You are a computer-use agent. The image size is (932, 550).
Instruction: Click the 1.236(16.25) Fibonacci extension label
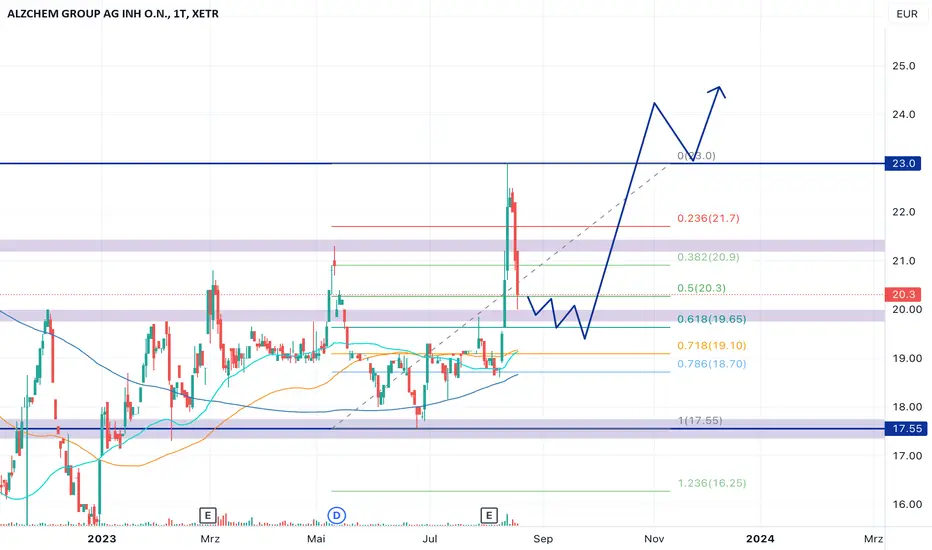[711, 483]
